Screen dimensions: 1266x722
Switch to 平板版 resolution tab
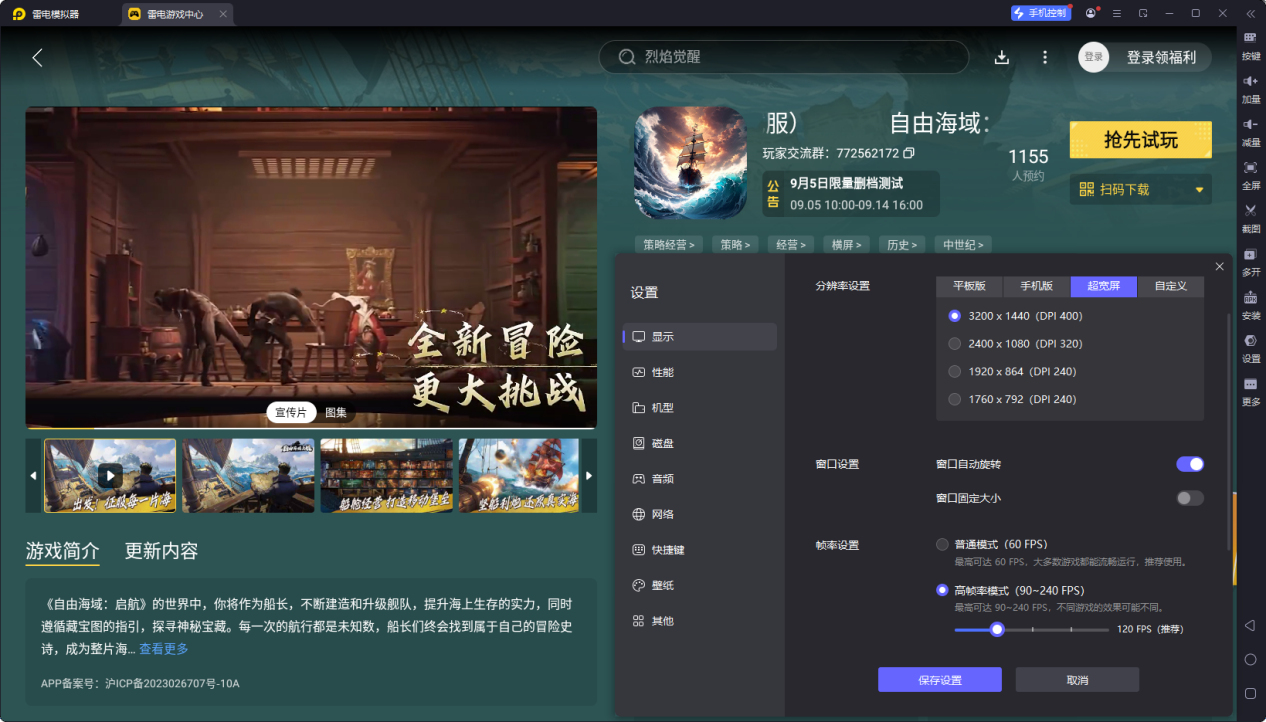[x=969, y=286]
